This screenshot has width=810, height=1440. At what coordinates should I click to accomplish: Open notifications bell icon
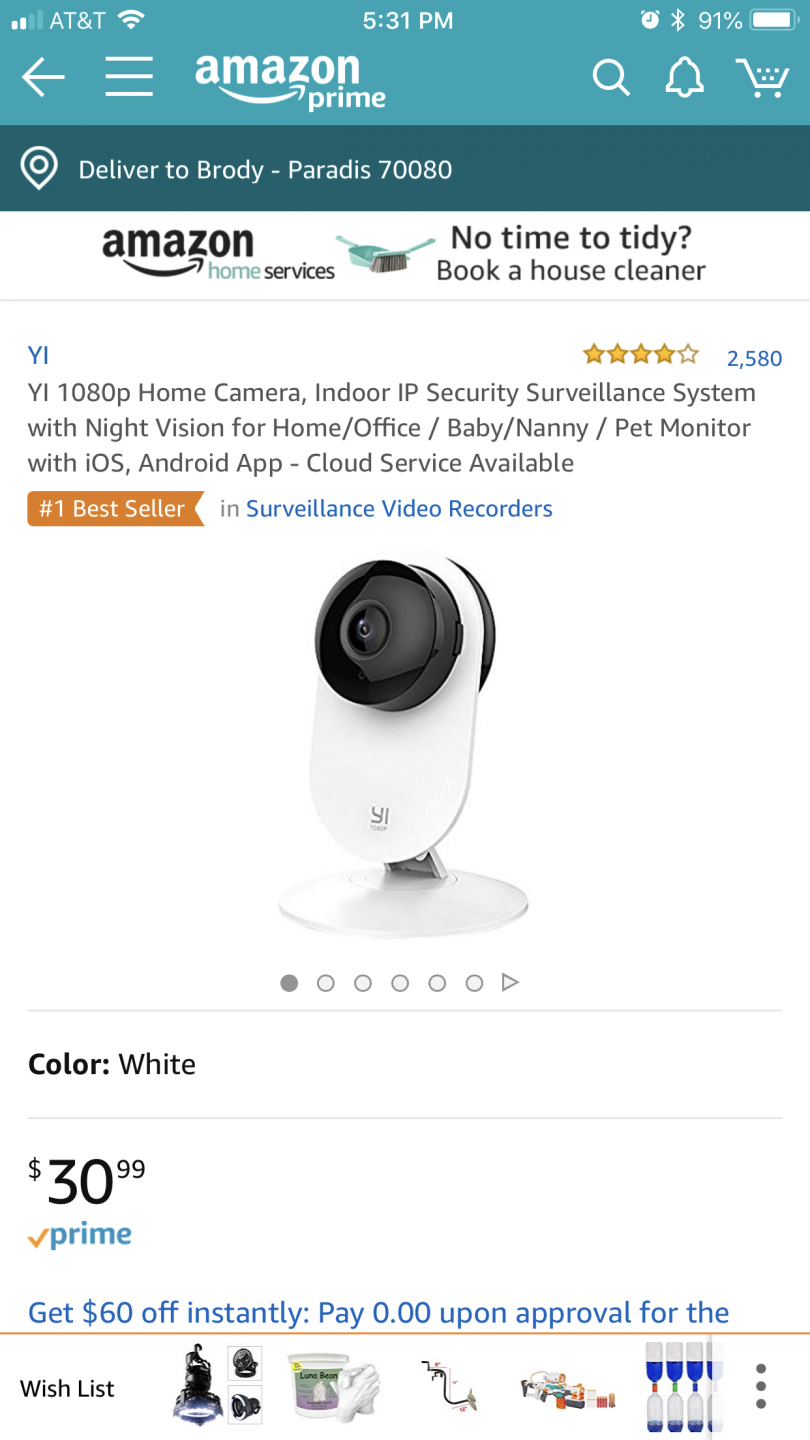pyautogui.click(x=685, y=77)
